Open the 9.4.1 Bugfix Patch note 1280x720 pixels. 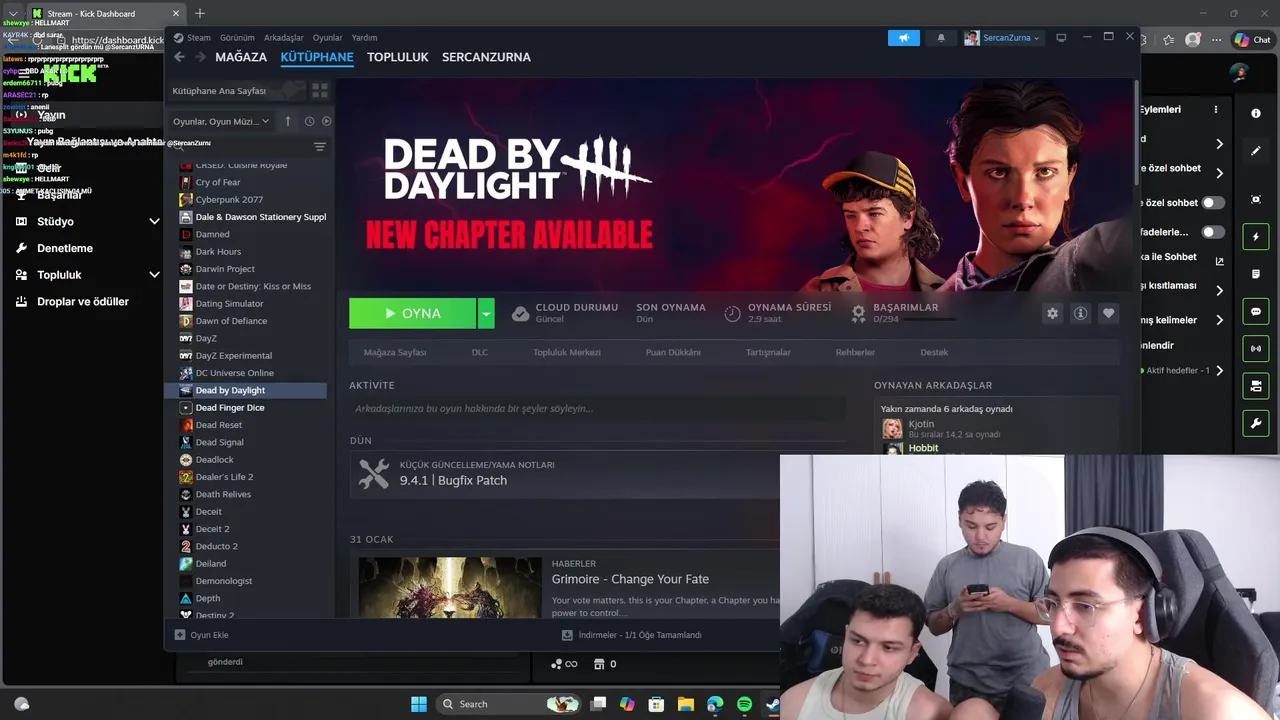pos(453,481)
